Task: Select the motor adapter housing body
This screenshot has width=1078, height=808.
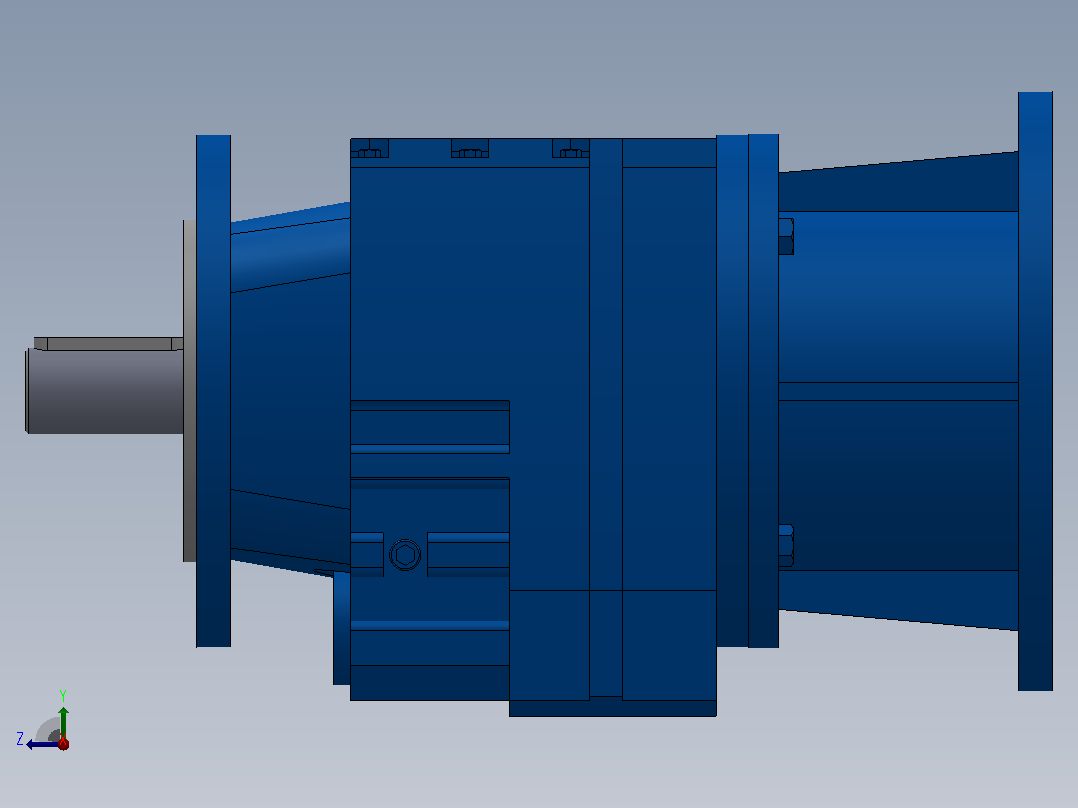Action: 898,391
